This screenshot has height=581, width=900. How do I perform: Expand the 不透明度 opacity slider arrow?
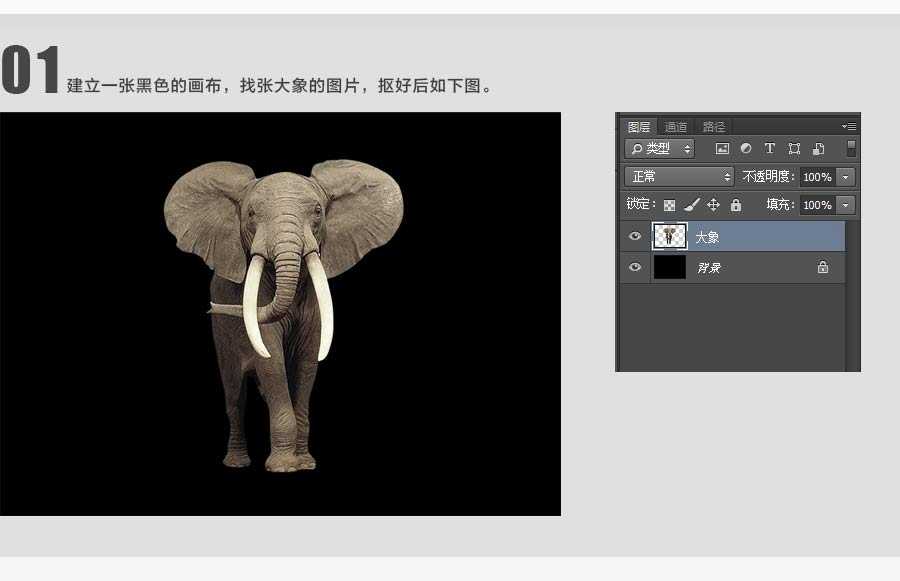pyautogui.click(x=846, y=176)
